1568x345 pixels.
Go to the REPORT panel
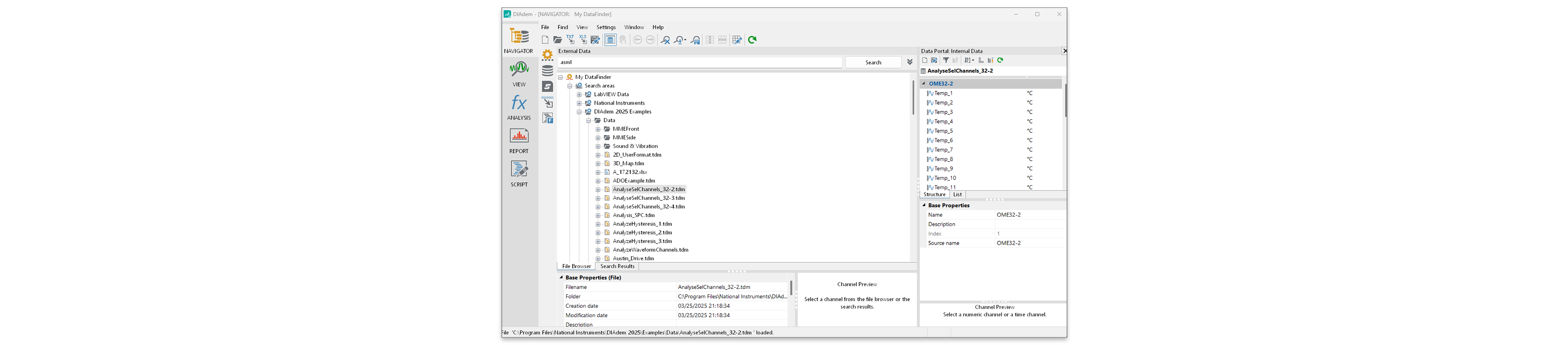[x=519, y=141]
